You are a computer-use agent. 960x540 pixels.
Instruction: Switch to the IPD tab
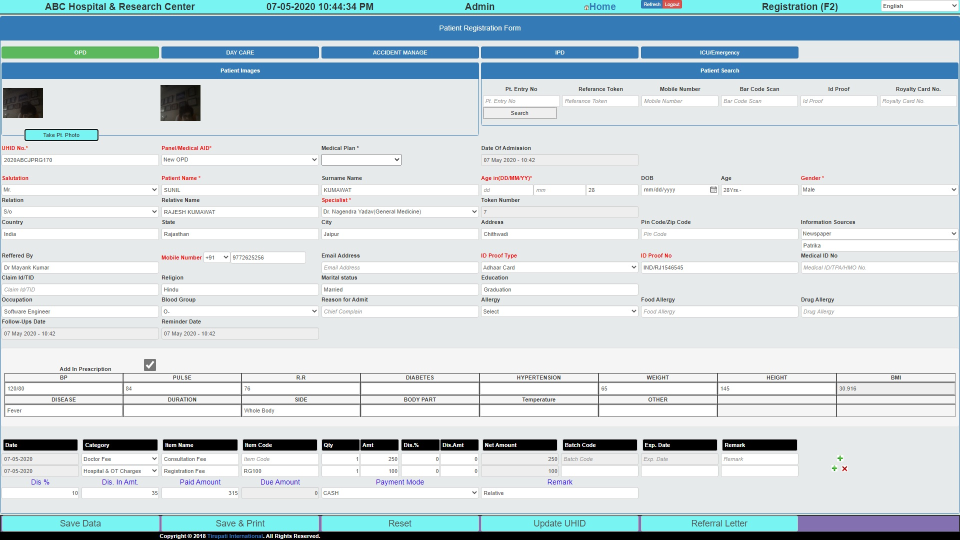[560, 53]
